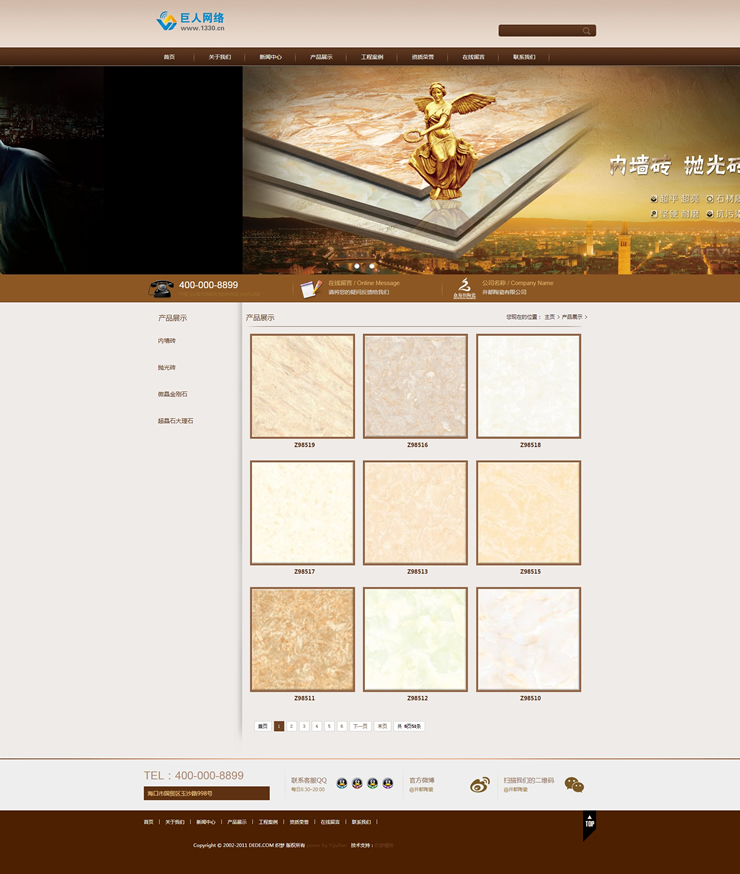Open the Z98516 tile thumbnail
This screenshot has height=874, width=740.
tap(416, 386)
